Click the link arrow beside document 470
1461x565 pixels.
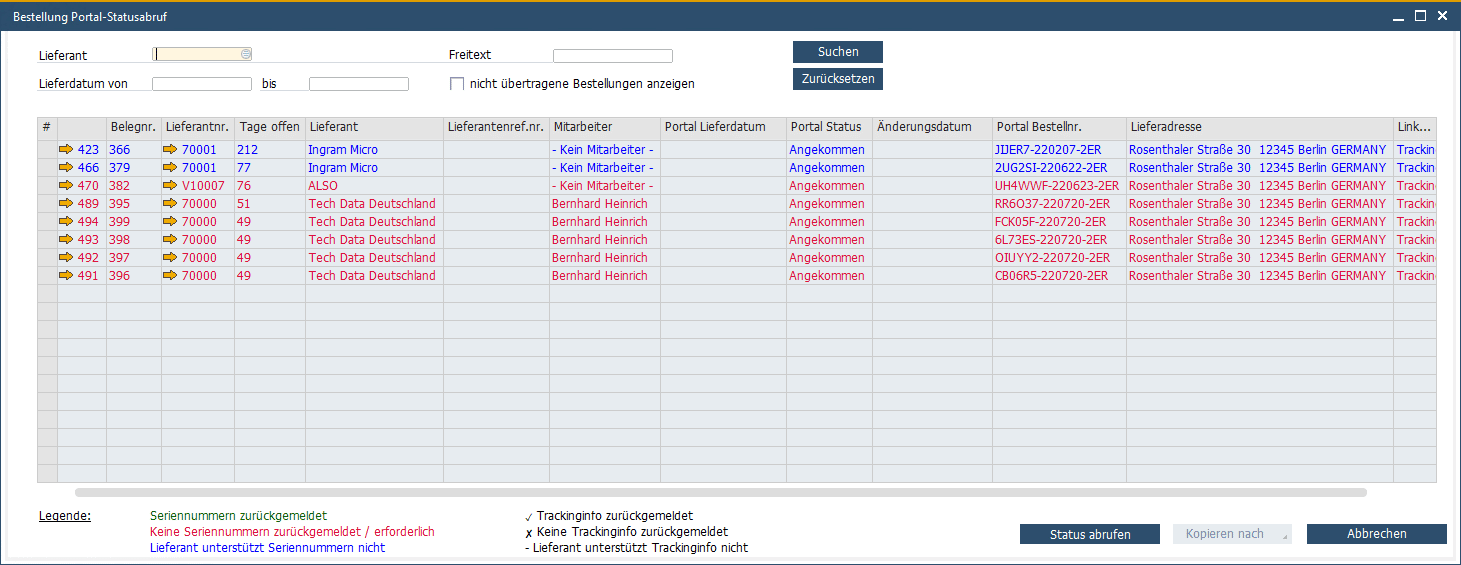click(x=66, y=186)
